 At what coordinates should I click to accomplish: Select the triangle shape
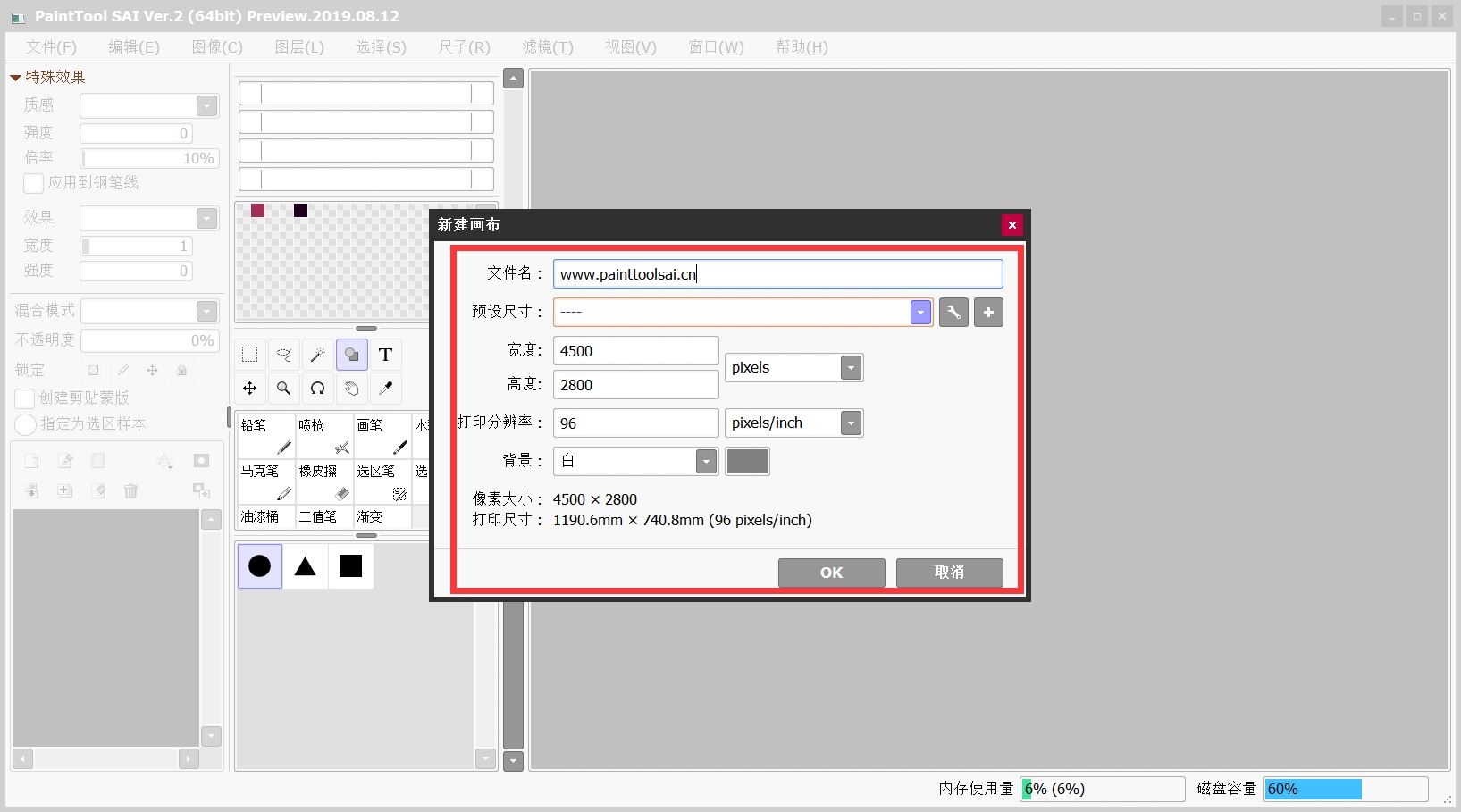coord(306,566)
